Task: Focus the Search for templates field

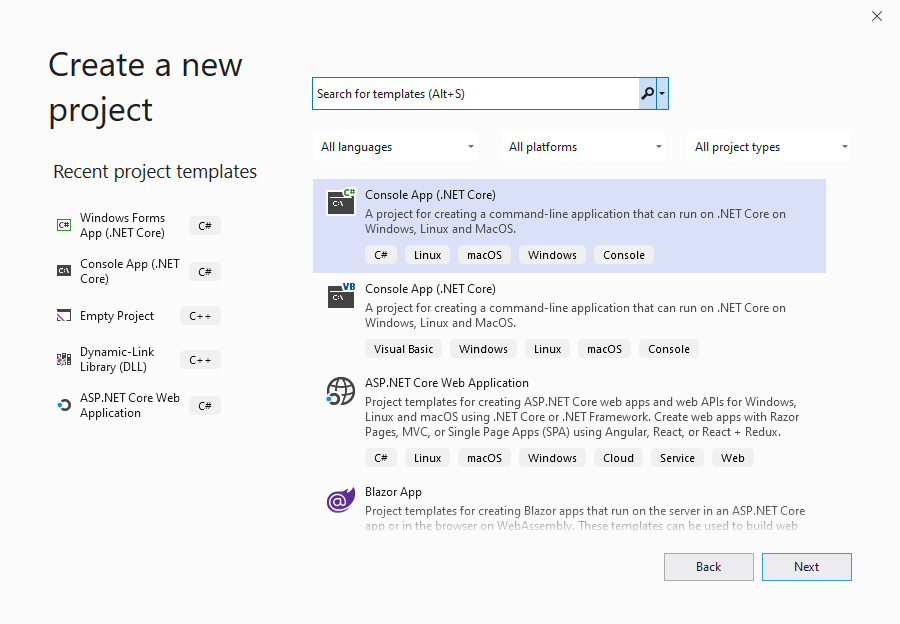Action: click(x=475, y=94)
